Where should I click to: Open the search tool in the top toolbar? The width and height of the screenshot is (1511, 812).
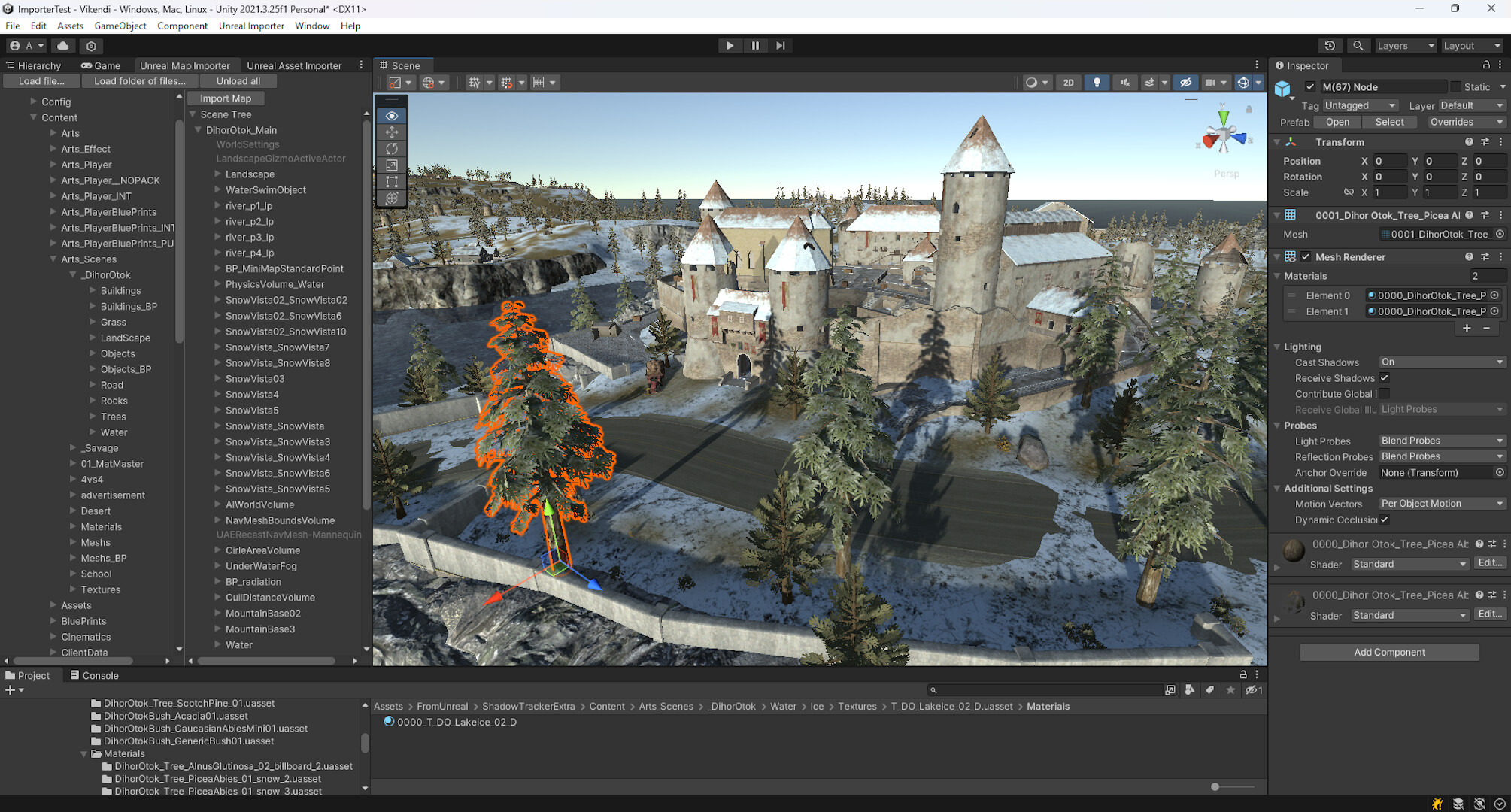tap(1358, 45)
